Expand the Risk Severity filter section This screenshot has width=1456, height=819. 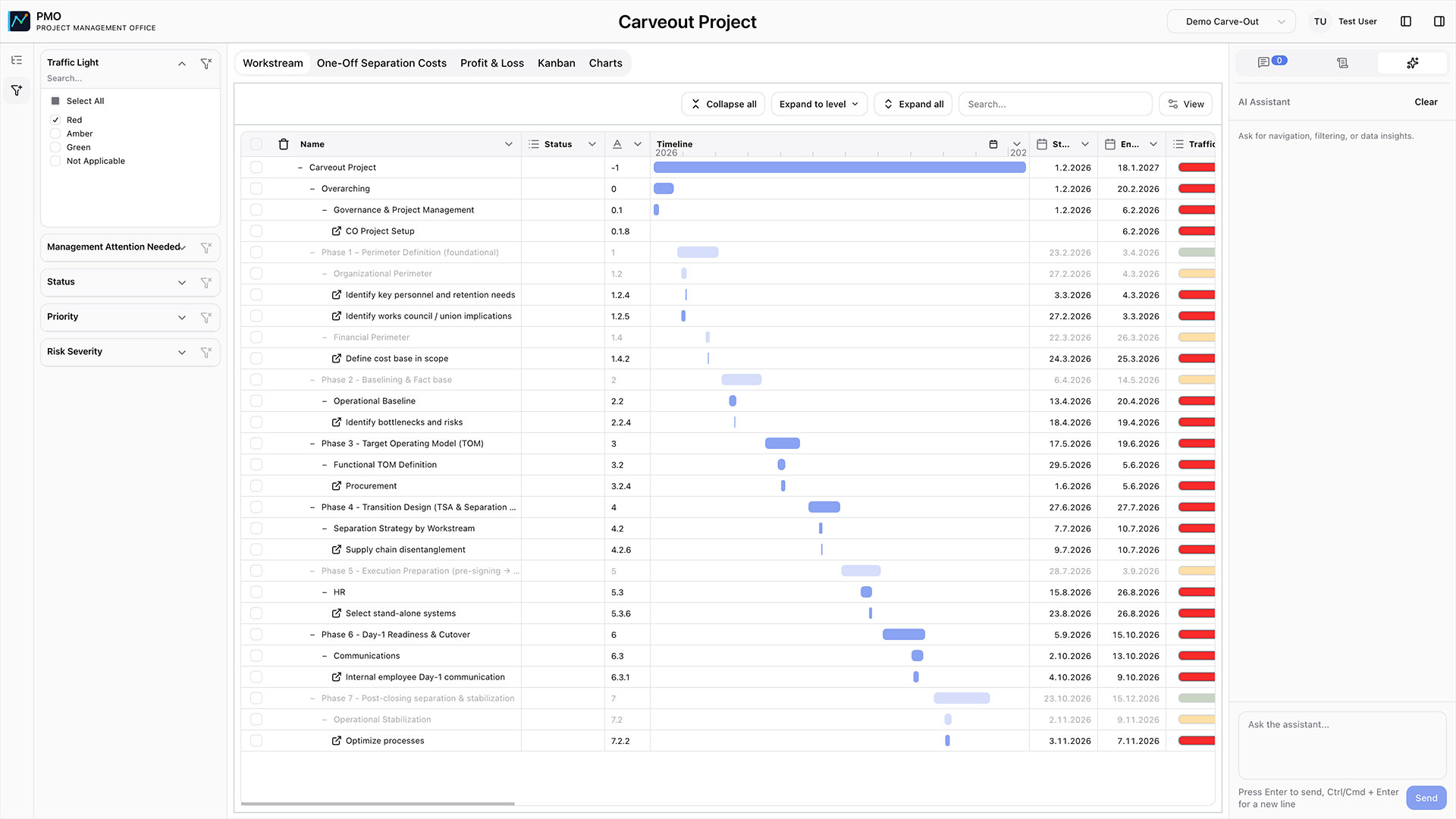tap(181, 352)
